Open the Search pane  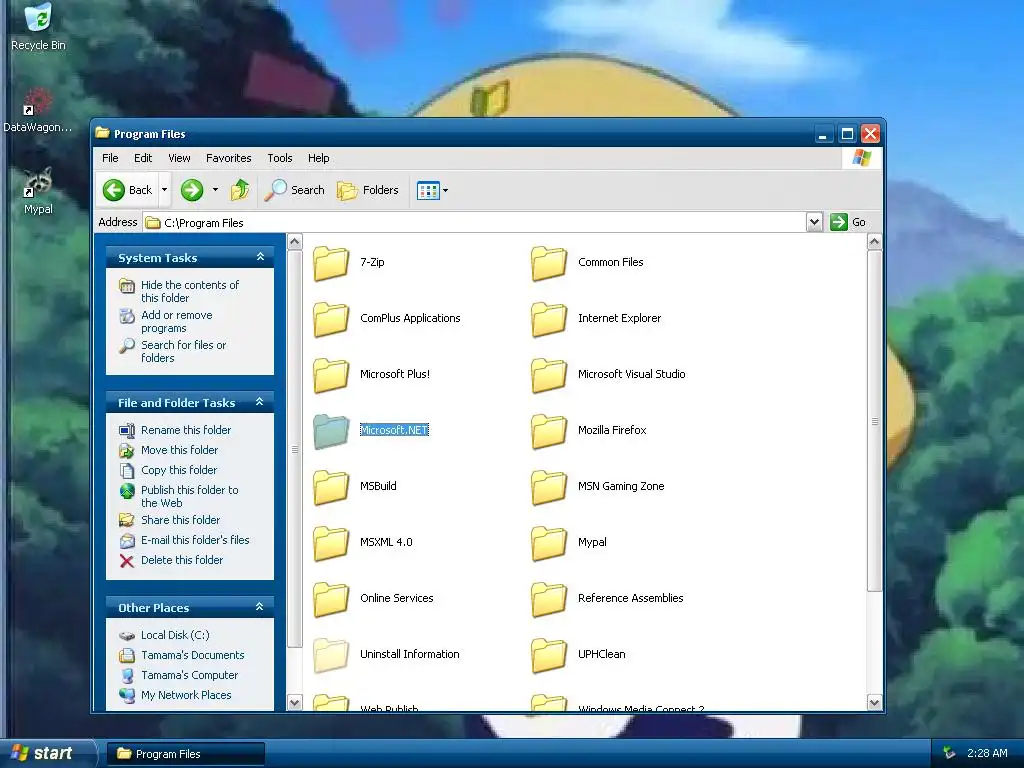pos(295,190)
